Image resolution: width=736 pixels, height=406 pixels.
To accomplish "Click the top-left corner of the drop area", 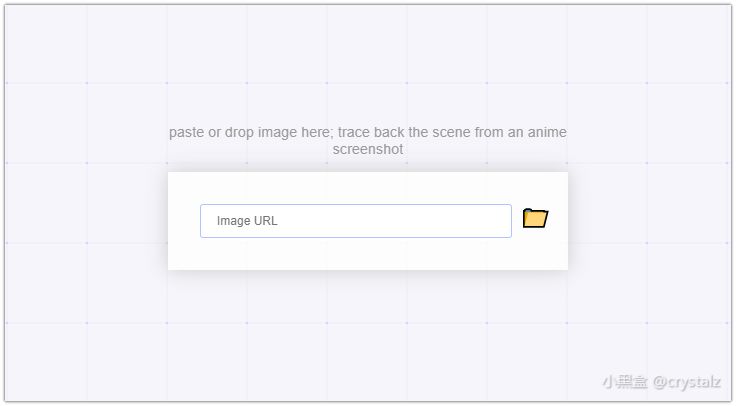I will 12,12.
